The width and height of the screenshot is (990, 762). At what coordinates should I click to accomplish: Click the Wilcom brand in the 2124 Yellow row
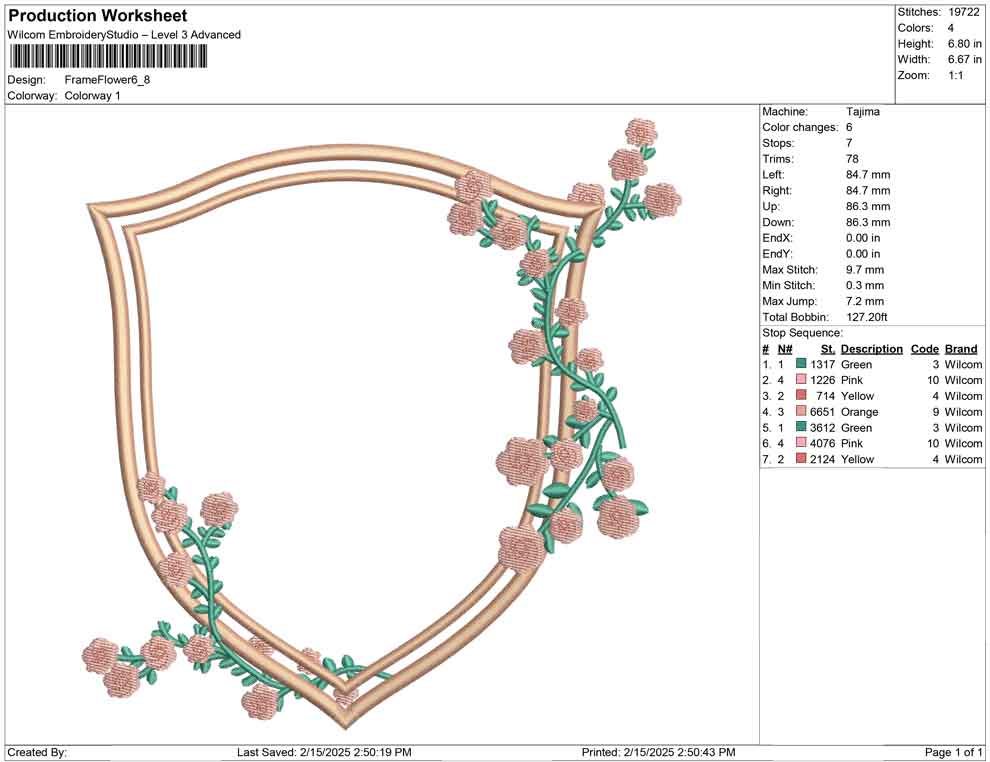(963, 459)
